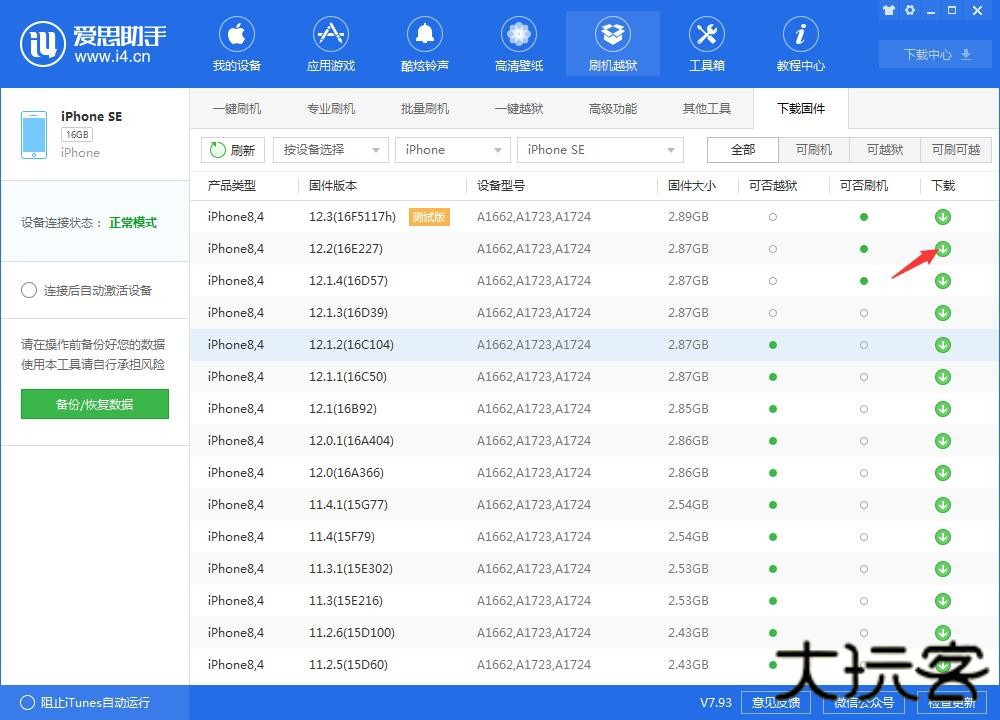Switch to the 一键刷机 tab

(237, 108)
